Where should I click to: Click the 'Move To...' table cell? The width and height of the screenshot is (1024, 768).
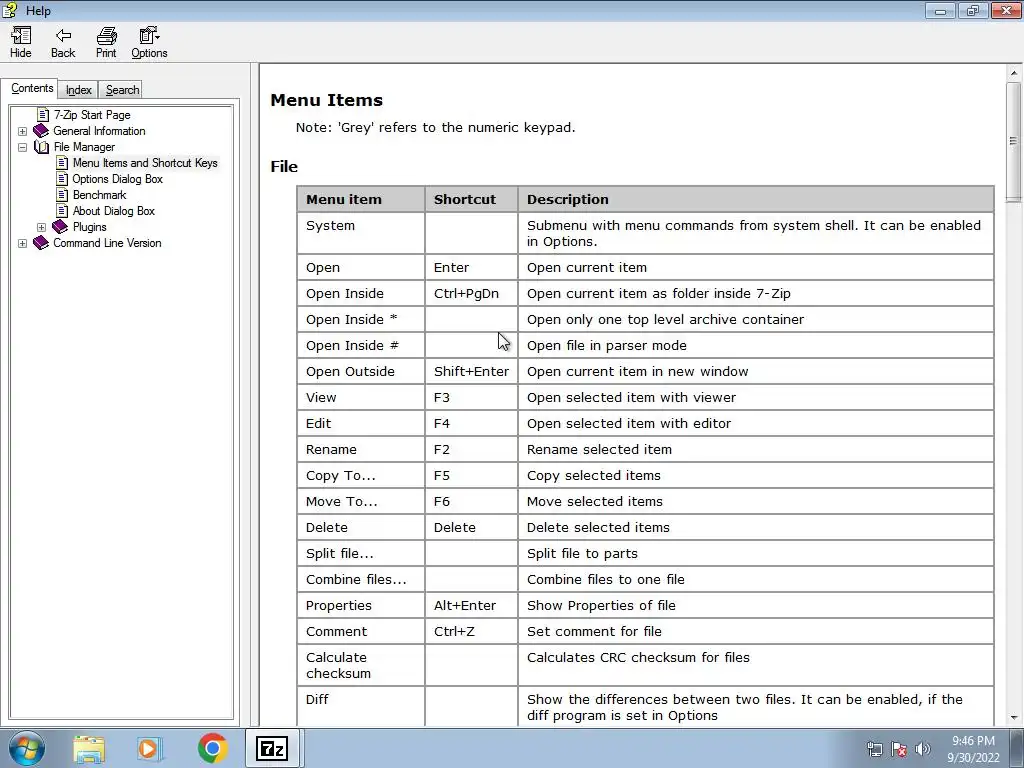coord(360,502)
